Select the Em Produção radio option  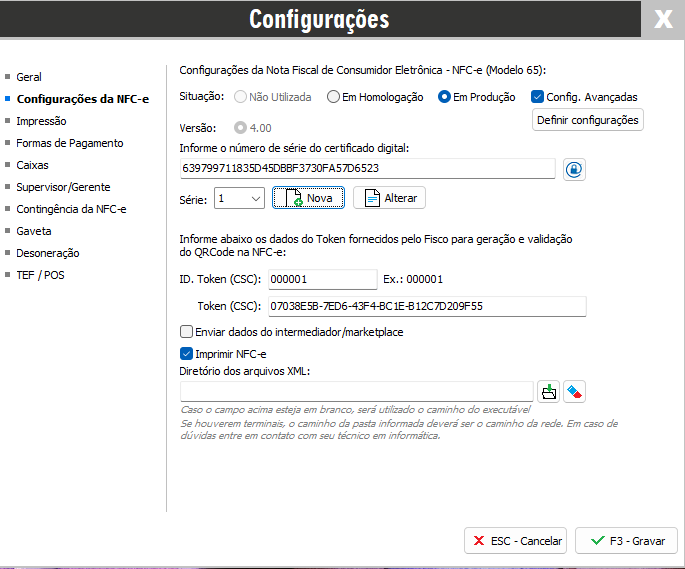(445, 97)
